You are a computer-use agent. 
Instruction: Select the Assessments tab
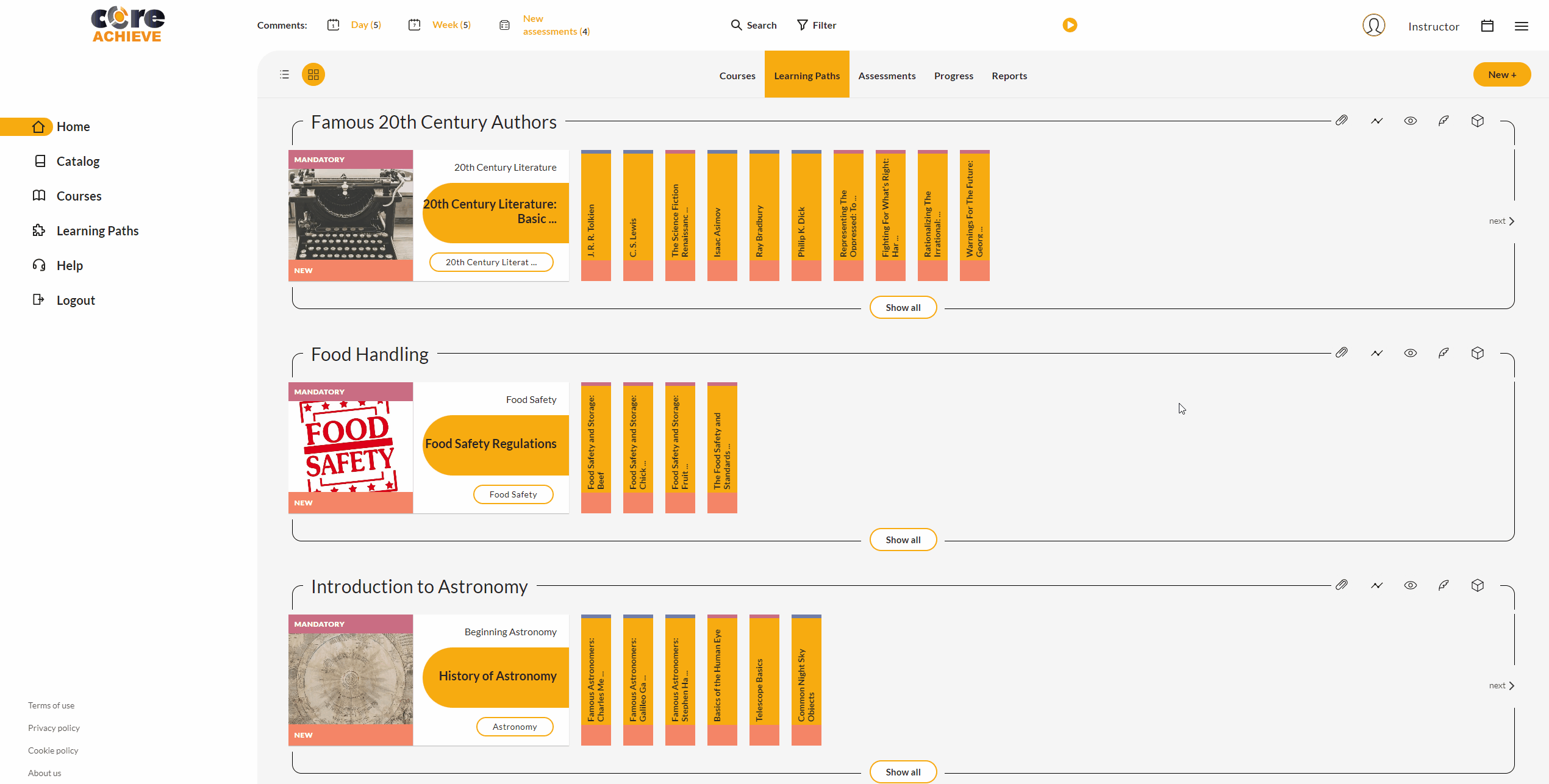pos(887,75)
